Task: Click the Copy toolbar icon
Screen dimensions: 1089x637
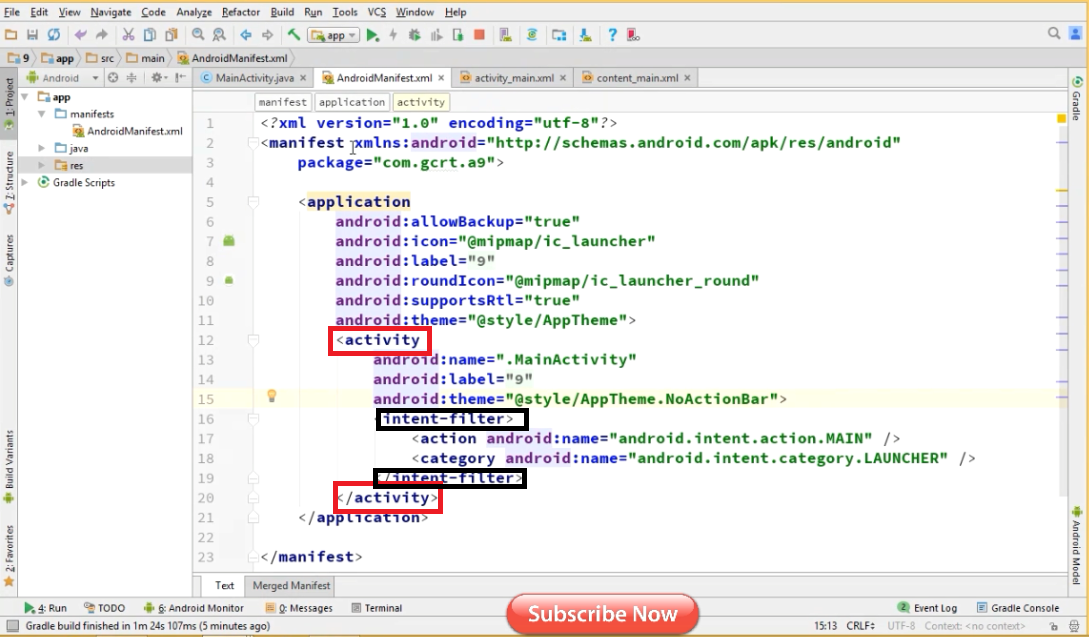Action: (x=149, y=35)
